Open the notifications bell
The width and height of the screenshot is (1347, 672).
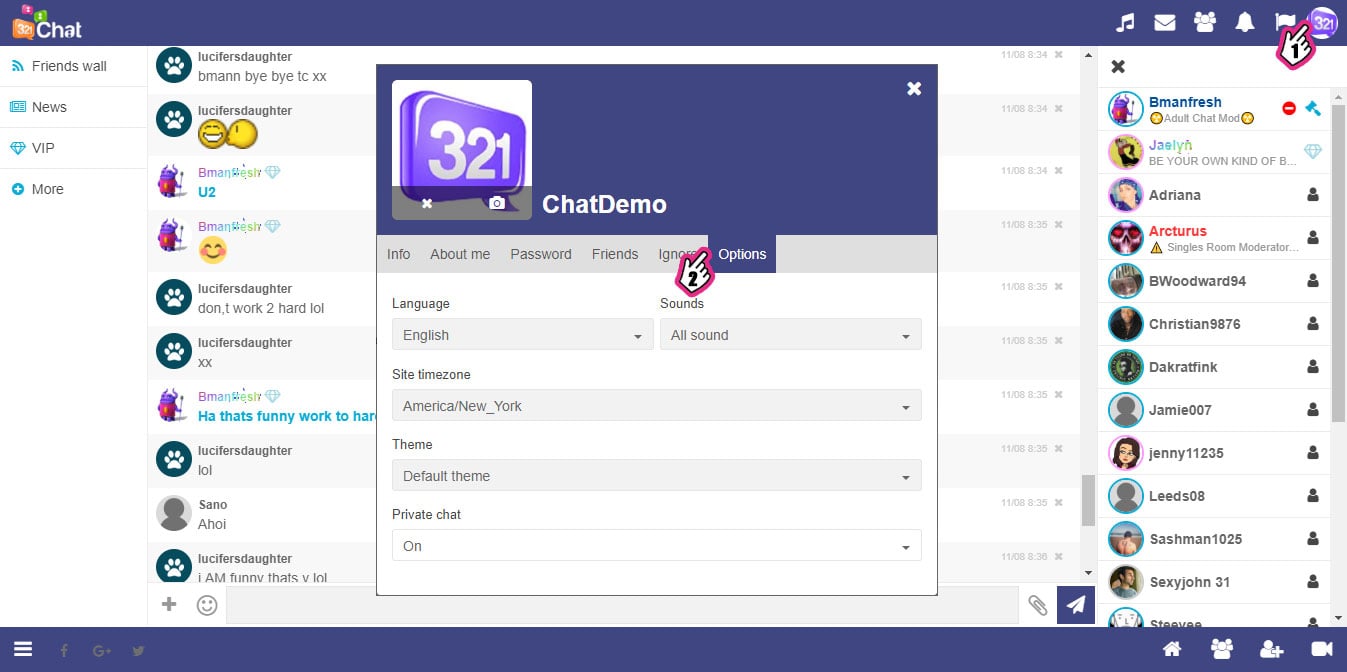point(1245,21)
